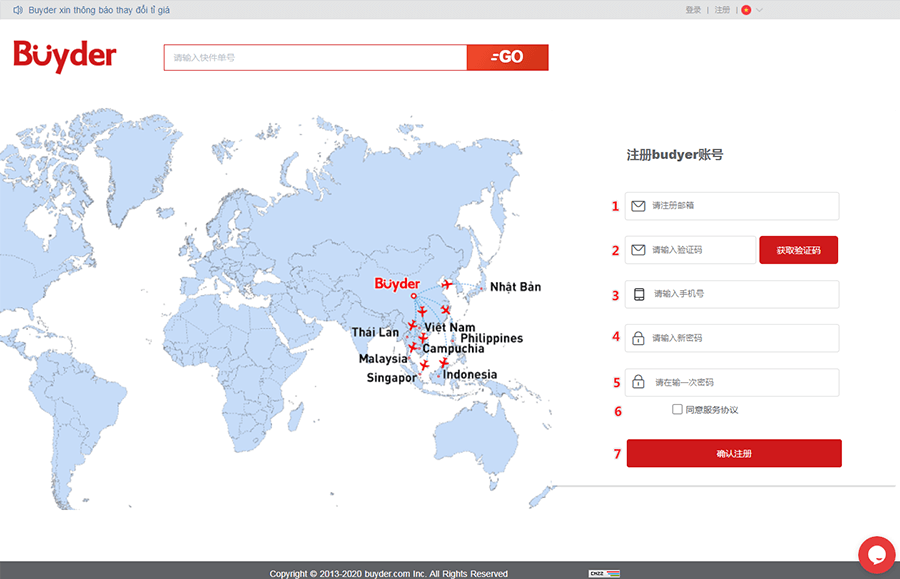Focus the 请注册邮箱 email field

[x=732, y=206]
